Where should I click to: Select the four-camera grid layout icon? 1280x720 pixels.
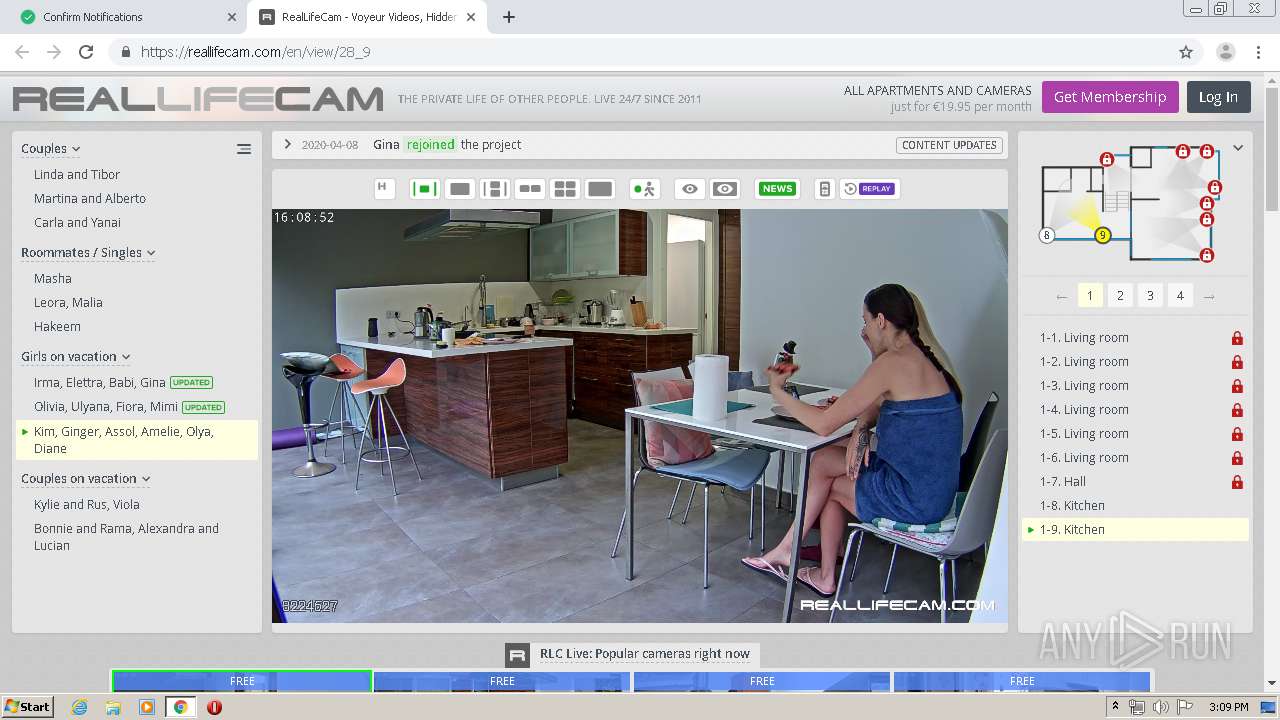(x=565, y=188)
